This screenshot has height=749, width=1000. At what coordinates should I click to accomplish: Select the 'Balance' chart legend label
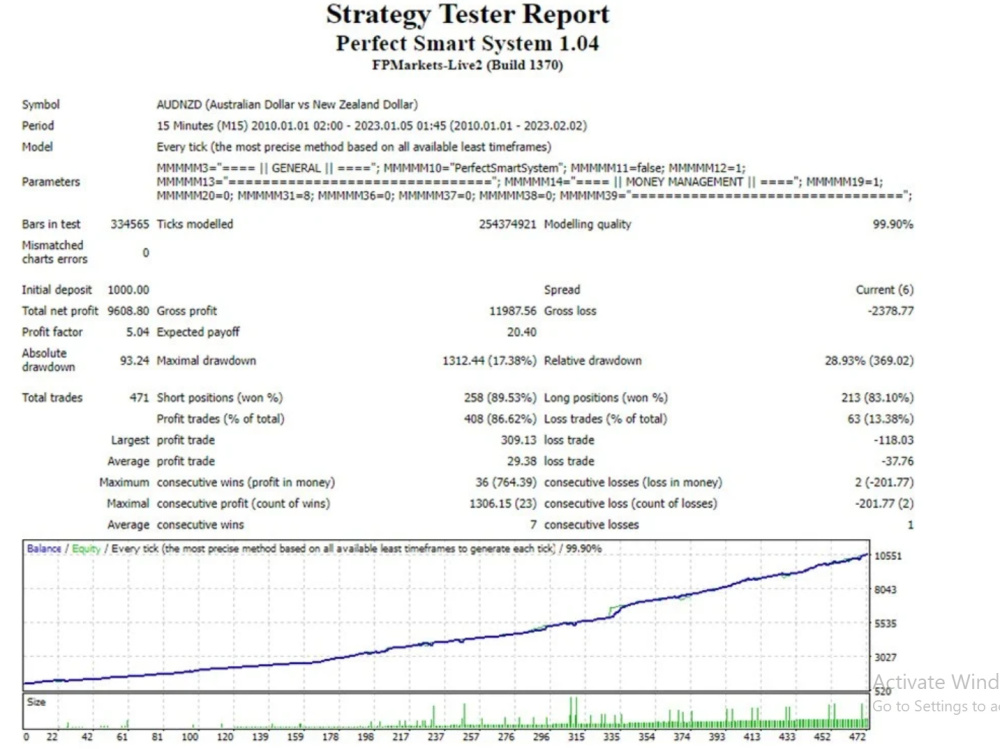(44, 549)
